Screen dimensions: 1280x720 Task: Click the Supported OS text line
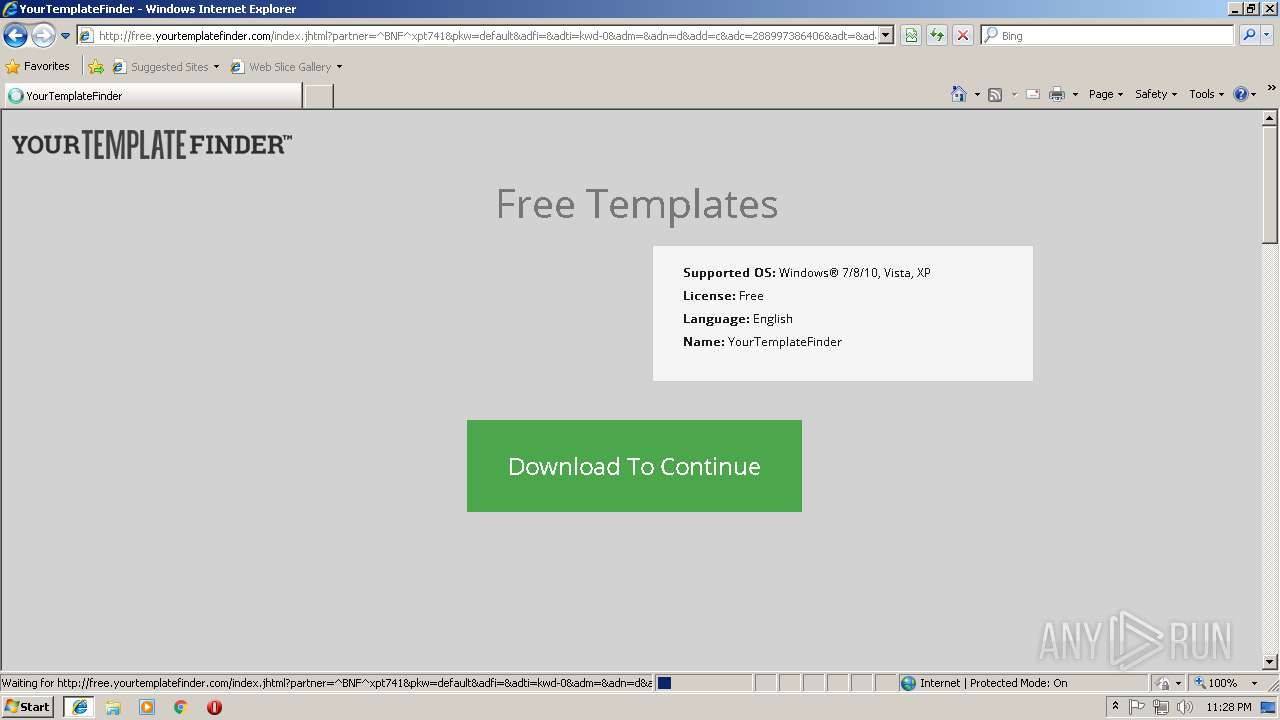coord(807,273)
